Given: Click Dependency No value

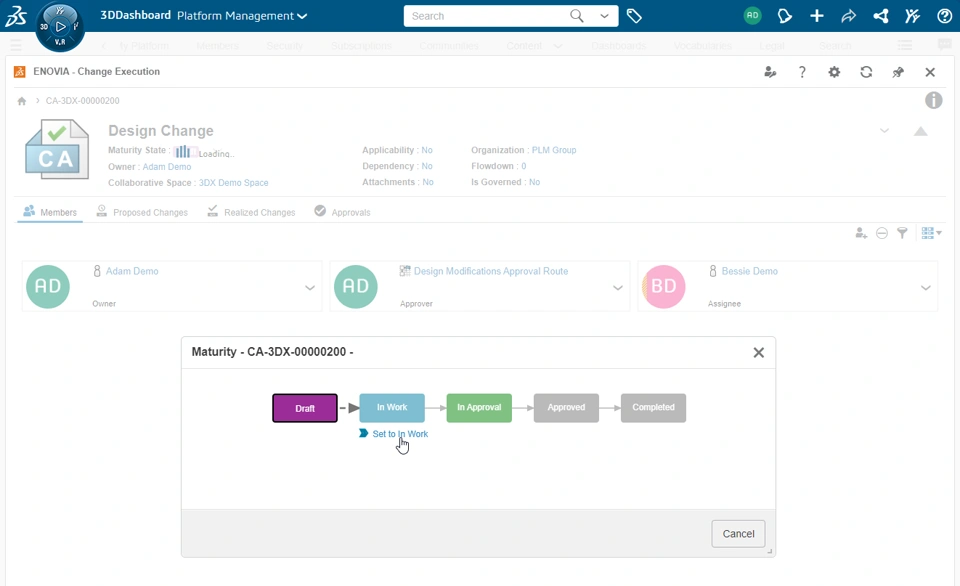Looking at the screenshot, I should [x=427, y=166].
